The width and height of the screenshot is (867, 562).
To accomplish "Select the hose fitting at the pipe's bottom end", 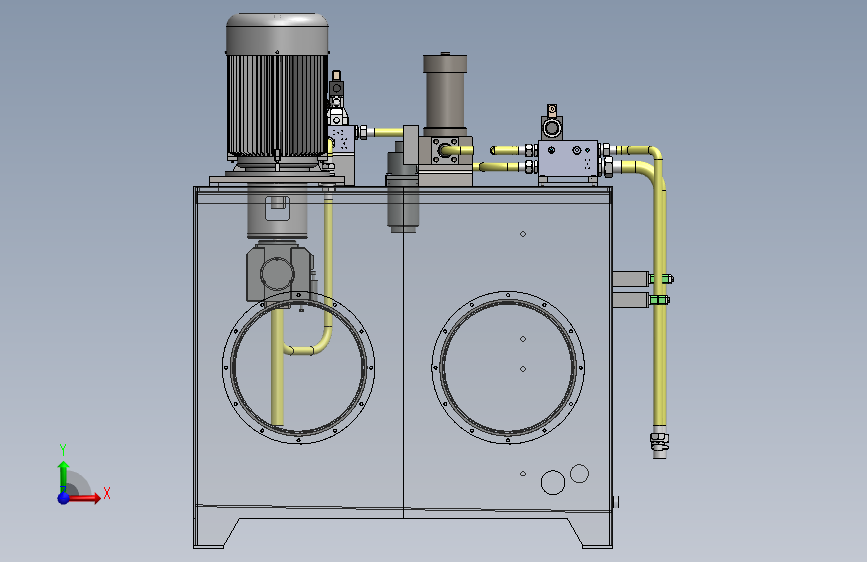I will (659, 443).
